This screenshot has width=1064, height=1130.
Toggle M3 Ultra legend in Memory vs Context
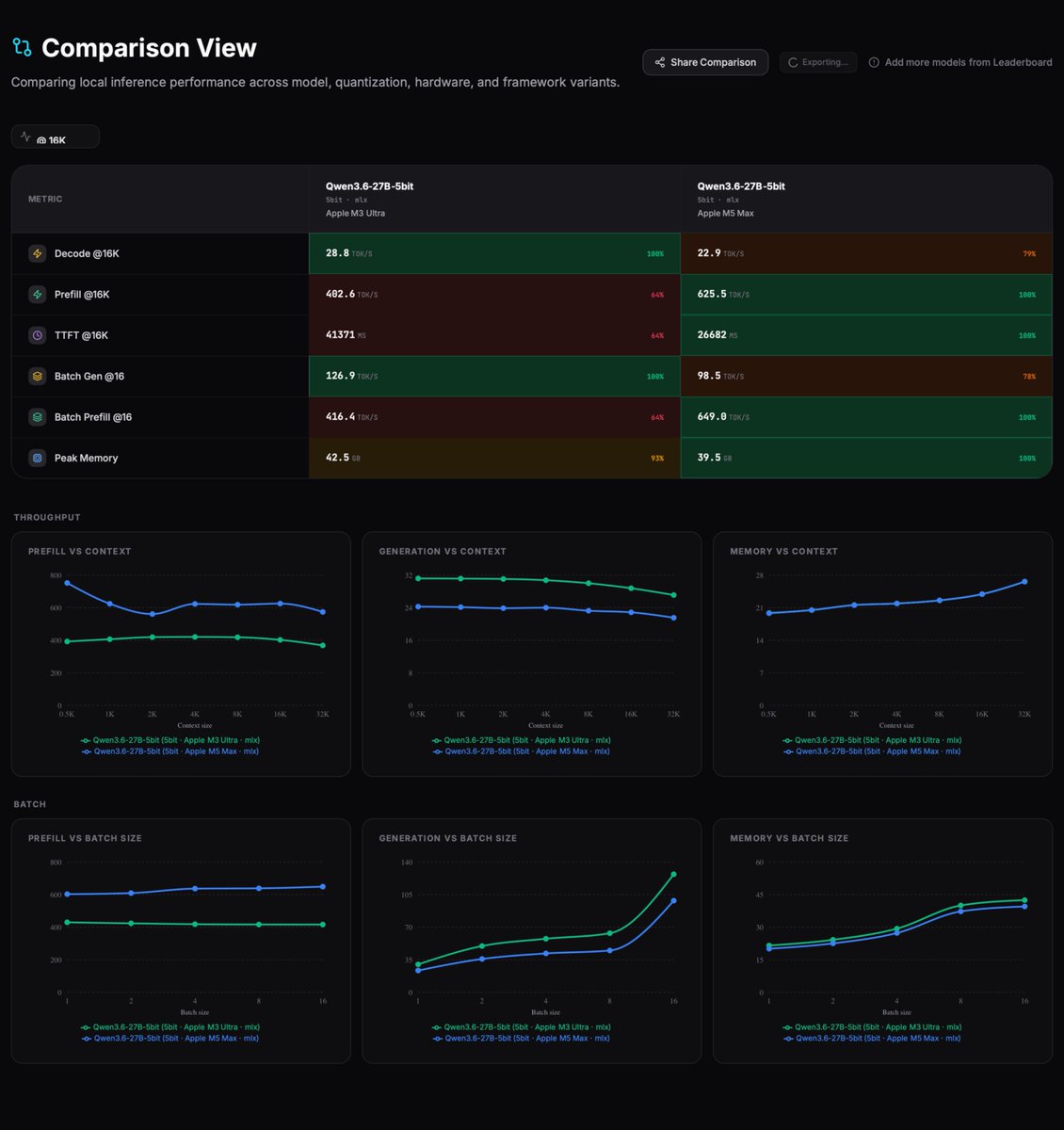click(873, 740)
